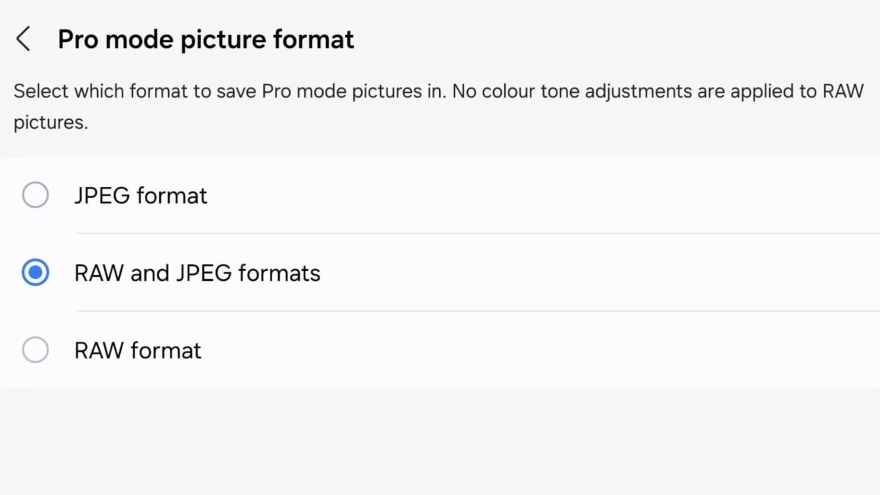Click blank space right of "RAW and JPEG formats"
880x495 pixels.
pyautogui.click(x=600, y=273)
